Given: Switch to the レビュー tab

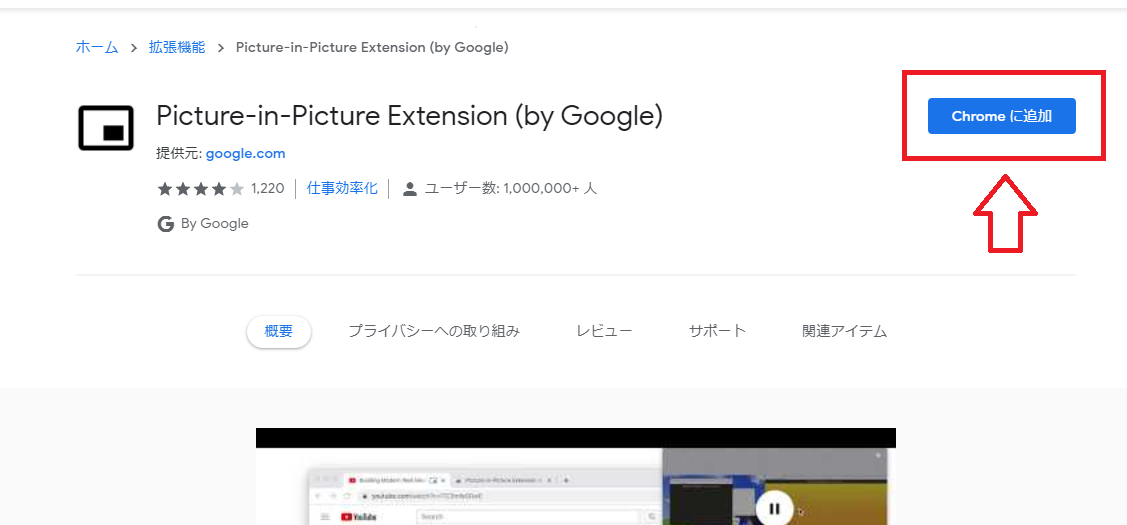Looking at the screenshot, I should click(604, 332).
